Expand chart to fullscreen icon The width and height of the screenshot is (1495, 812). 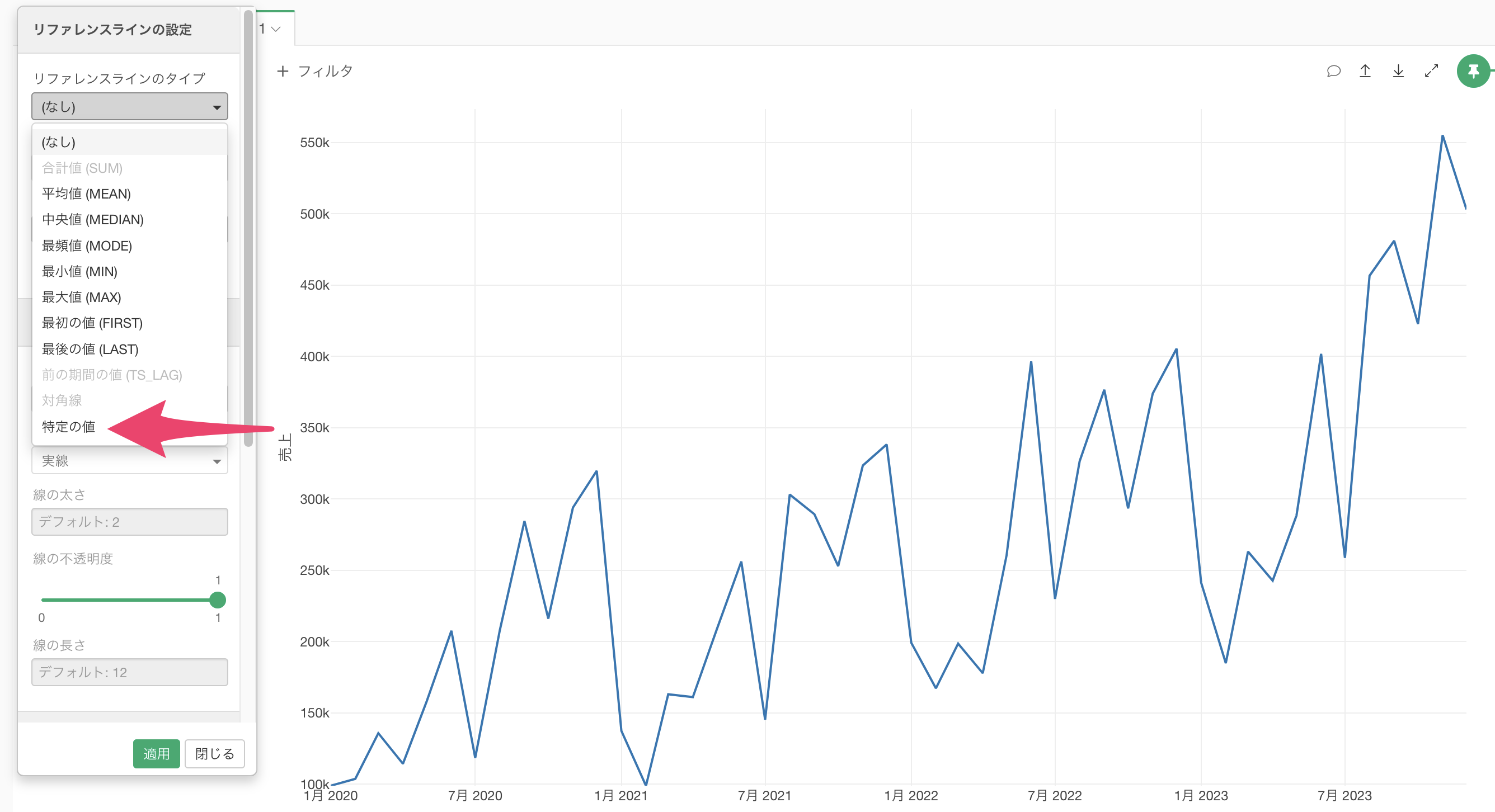click(x=1431, y=71)
